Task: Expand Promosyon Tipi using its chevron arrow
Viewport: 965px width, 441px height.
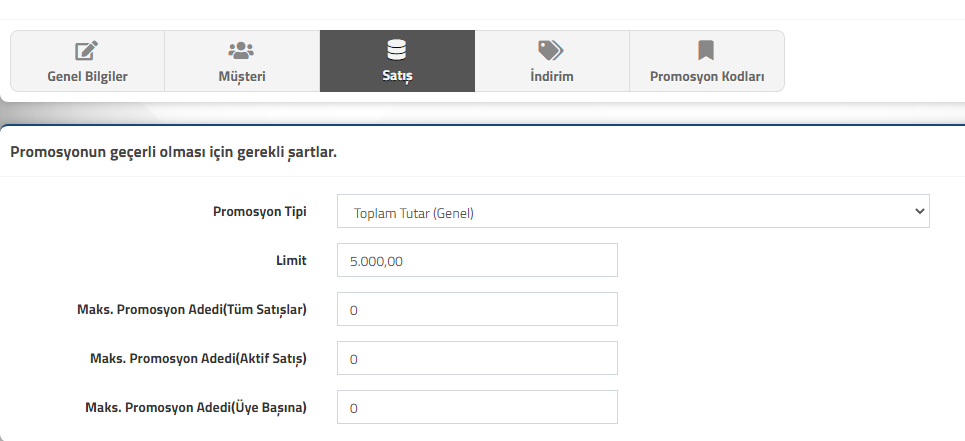Action: point(919,211)
